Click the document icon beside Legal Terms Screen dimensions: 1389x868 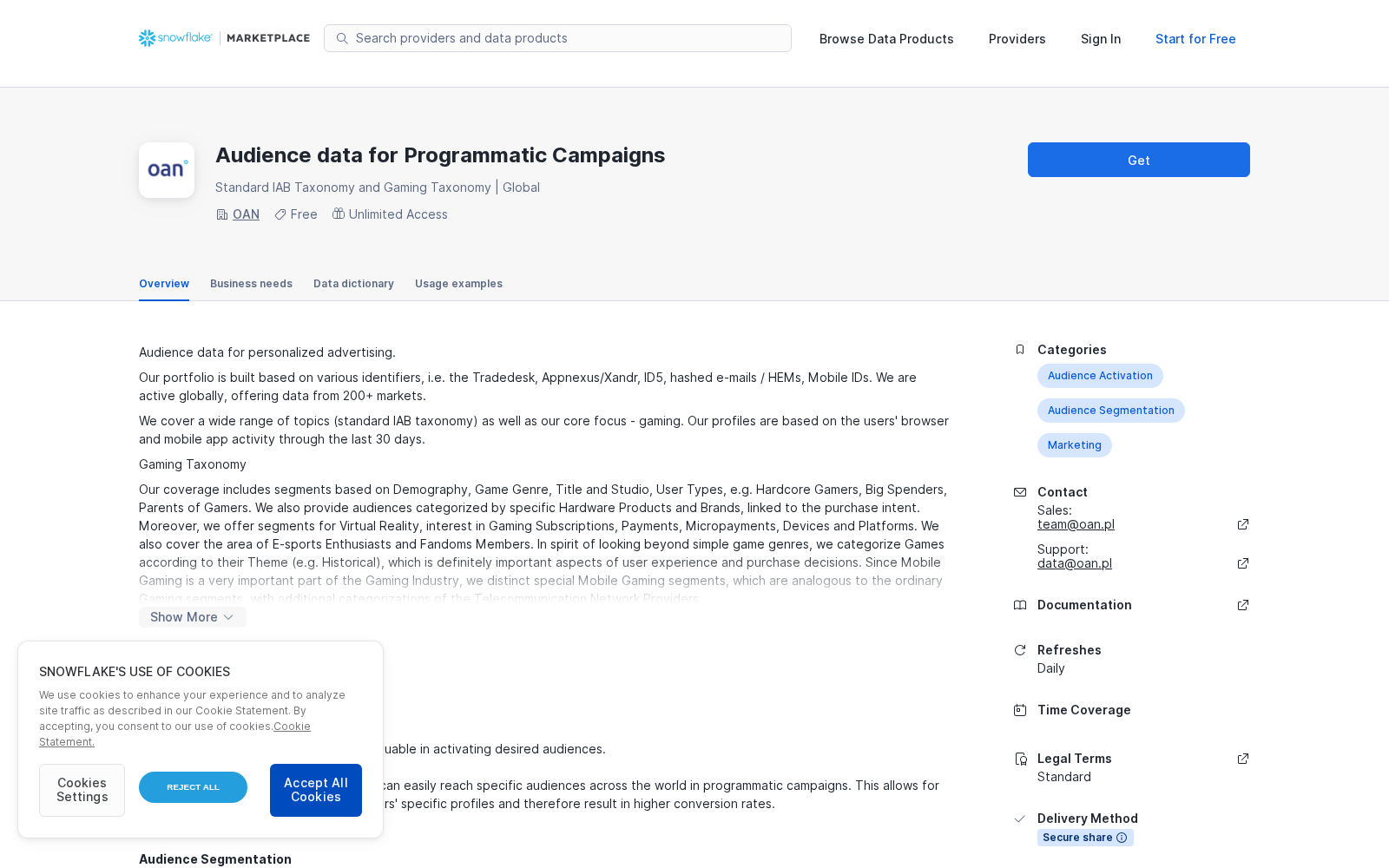1021,759
